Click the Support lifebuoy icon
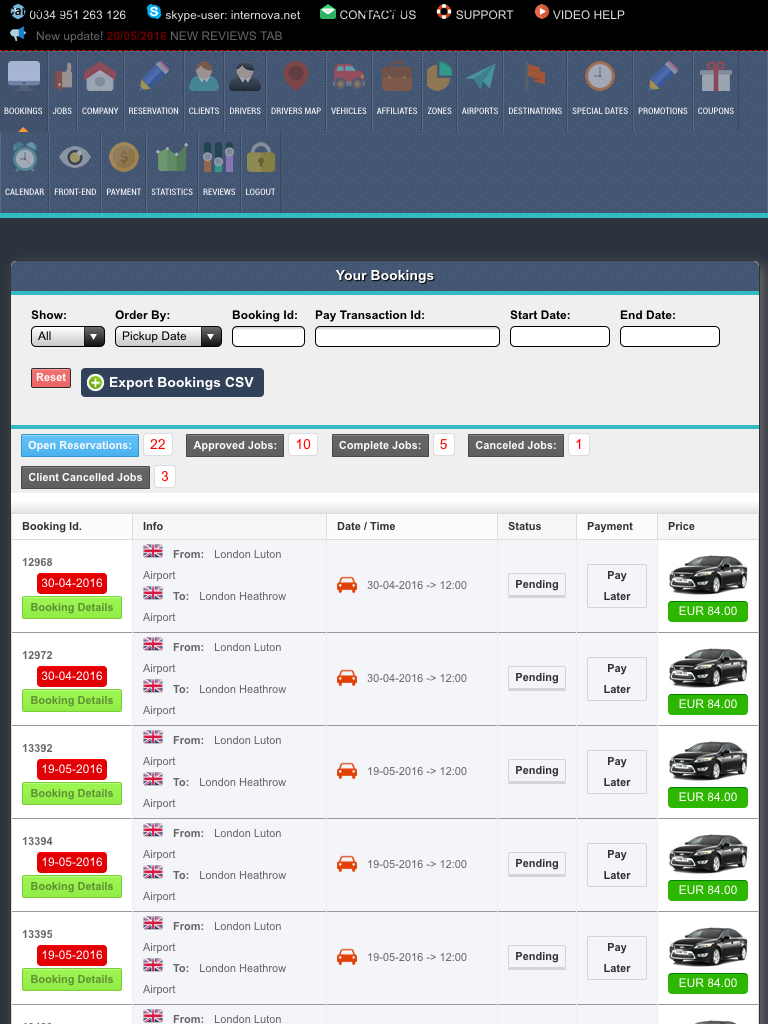The height and width of the screenshot is (1024, 768). tap(444, 11)
